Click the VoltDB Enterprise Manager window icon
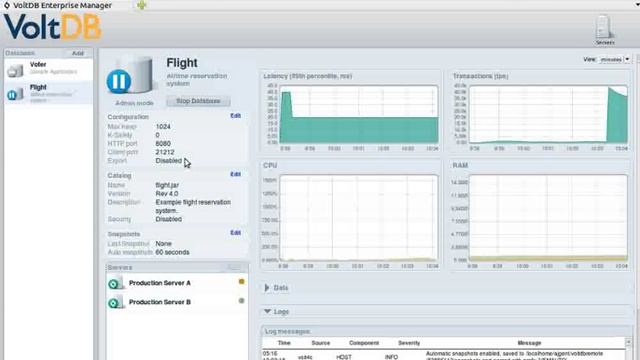 [7, 5]
